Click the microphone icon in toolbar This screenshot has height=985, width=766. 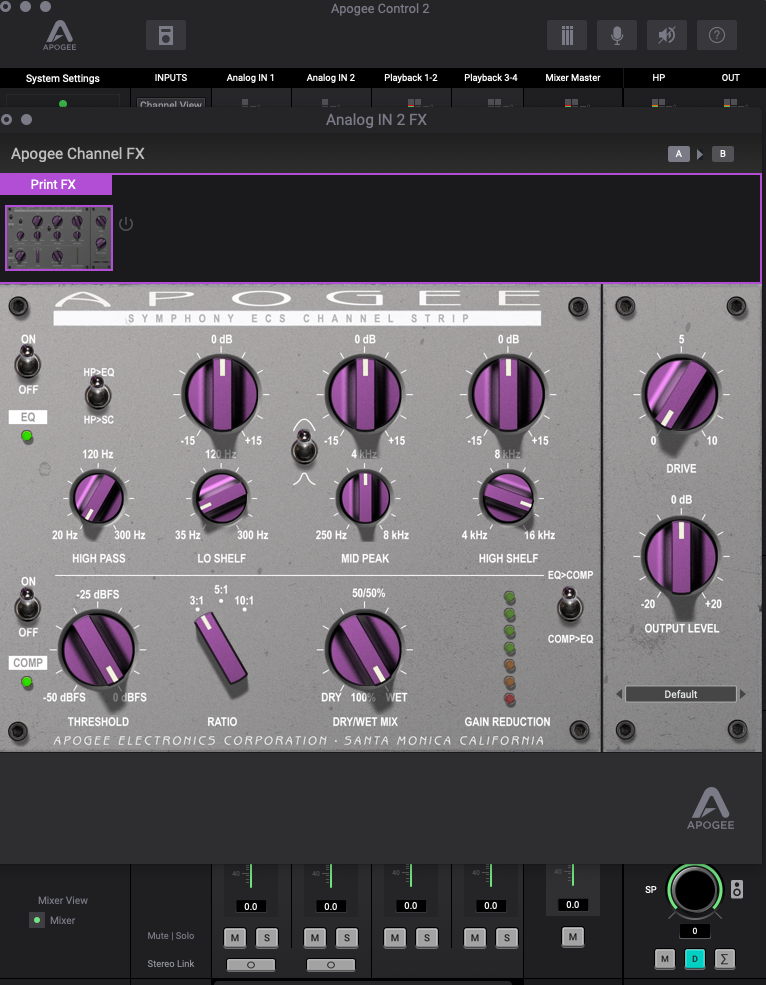point(617,35)
